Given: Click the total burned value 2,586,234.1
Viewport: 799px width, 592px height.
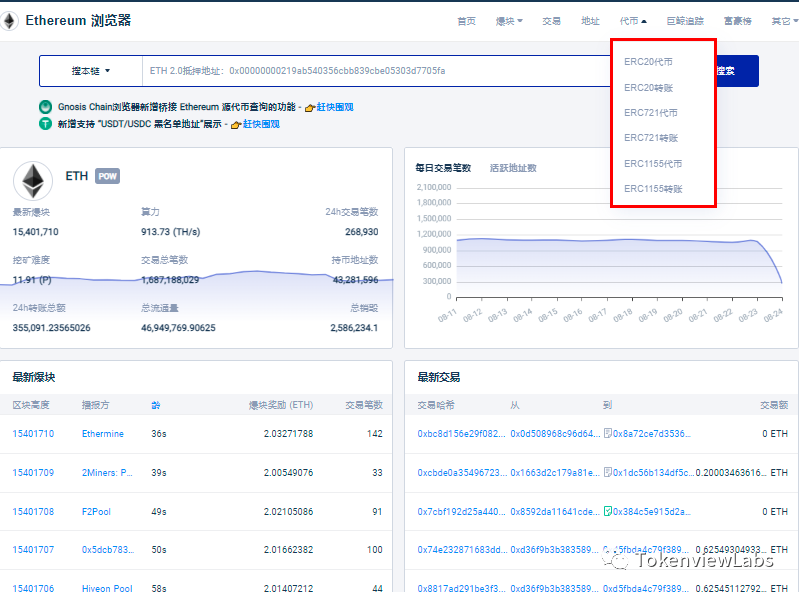Looking at the screenshot, I should [x=354, y=328].
